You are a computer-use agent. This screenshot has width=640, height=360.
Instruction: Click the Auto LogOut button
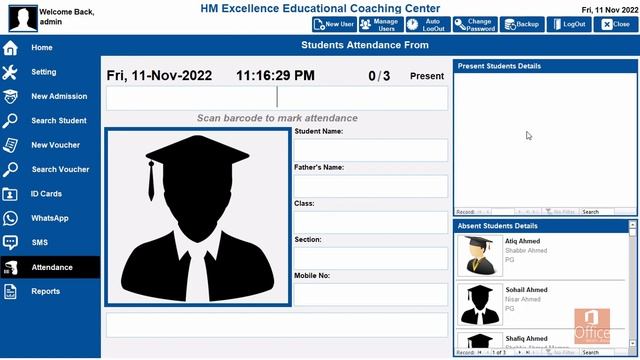(428, 24)
